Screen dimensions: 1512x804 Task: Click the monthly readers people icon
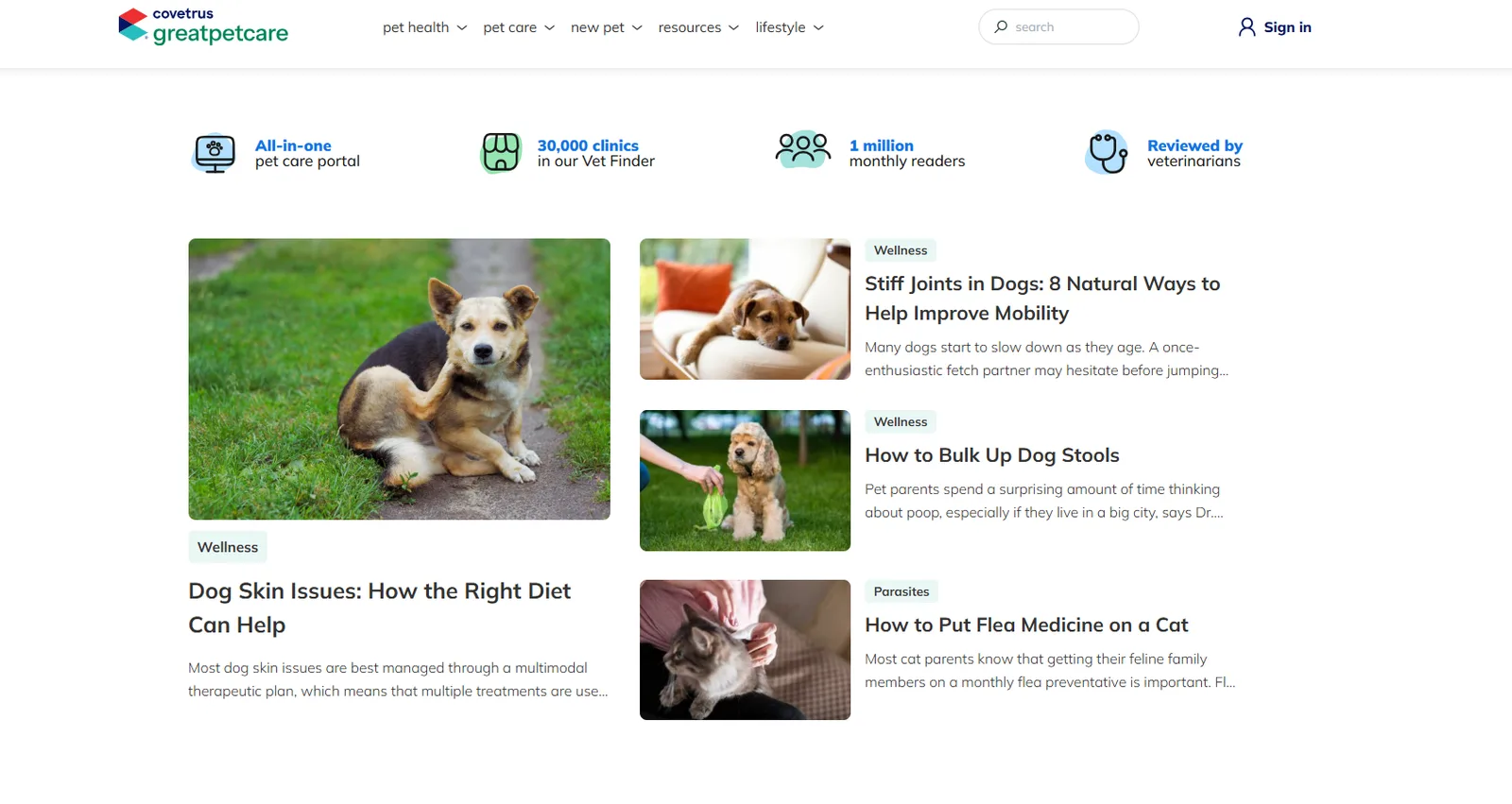(x=803, y=149)
